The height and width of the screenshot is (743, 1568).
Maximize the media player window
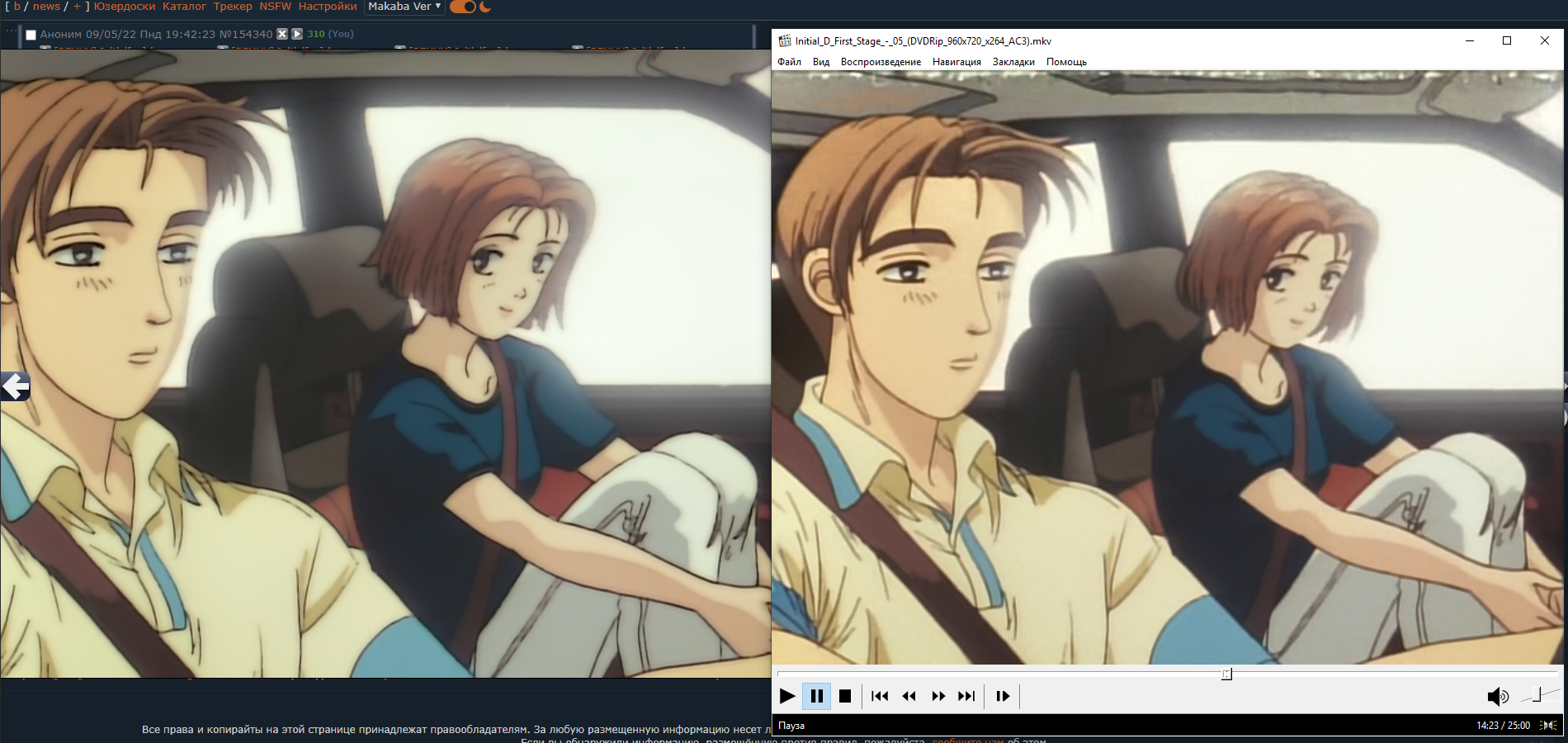[1507, 40]
